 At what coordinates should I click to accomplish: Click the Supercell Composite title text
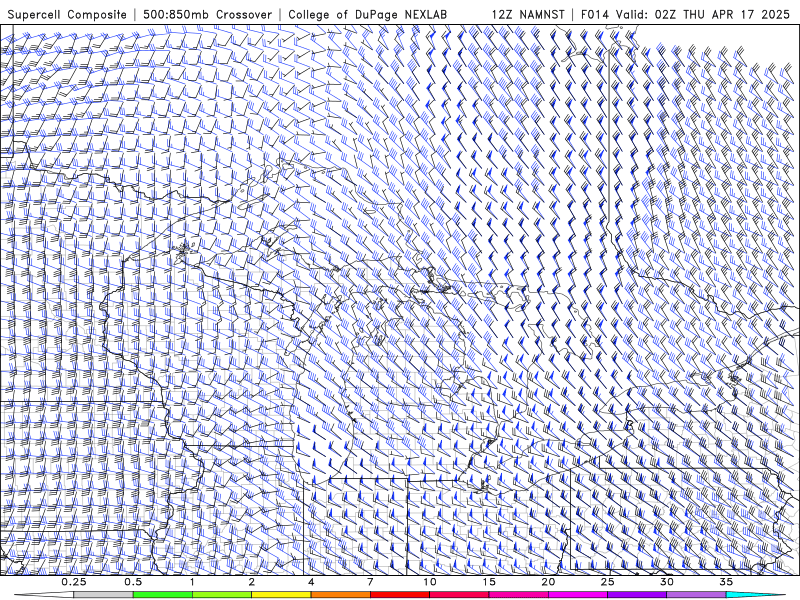click(67, 14)
